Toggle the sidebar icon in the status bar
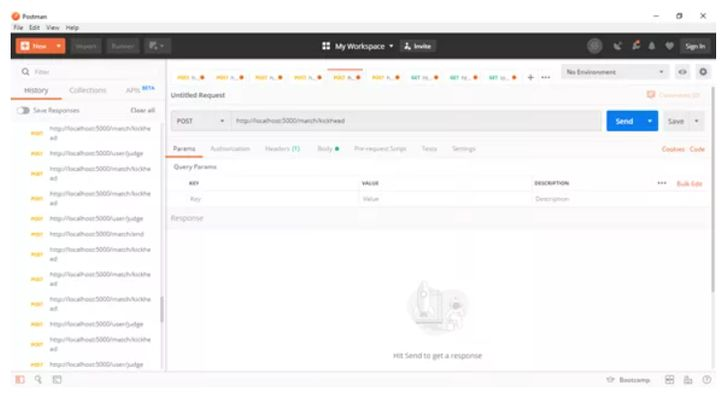The image size is (720, 396). click(x=20, y=379)
